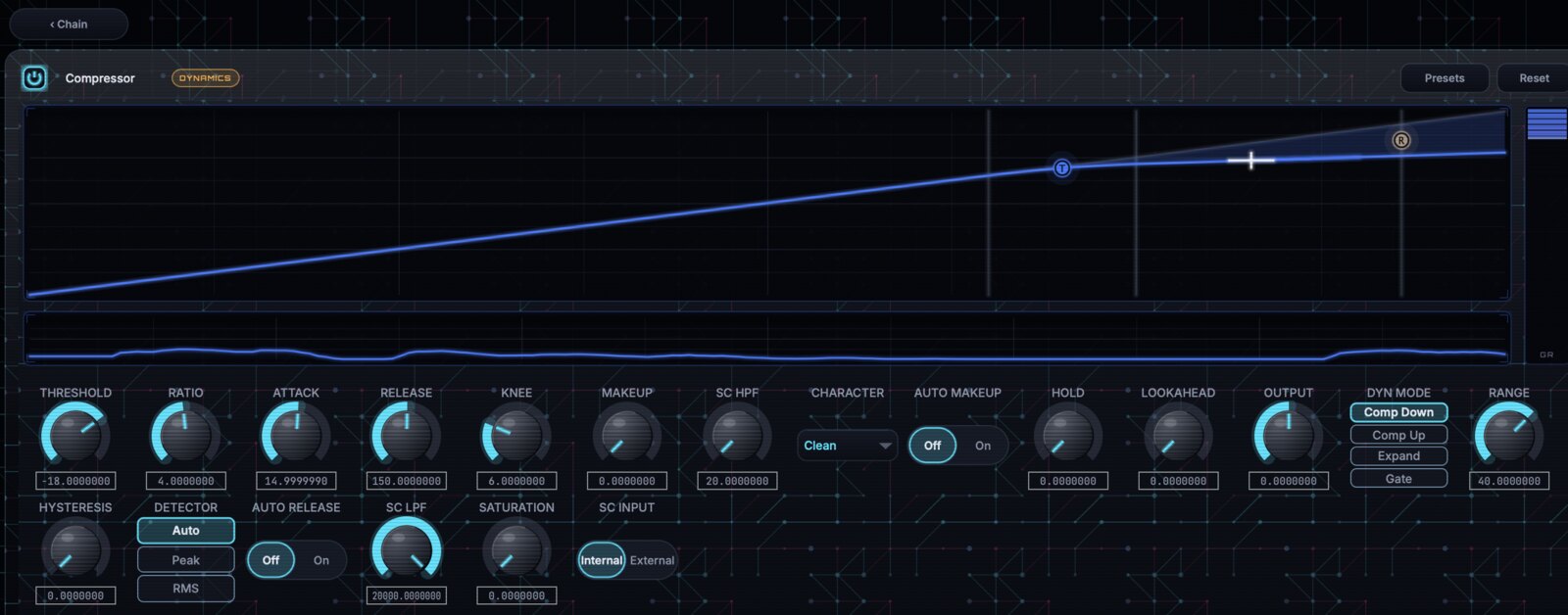
Task: Set Auto Release to On
Action: (x=321, y=560)
